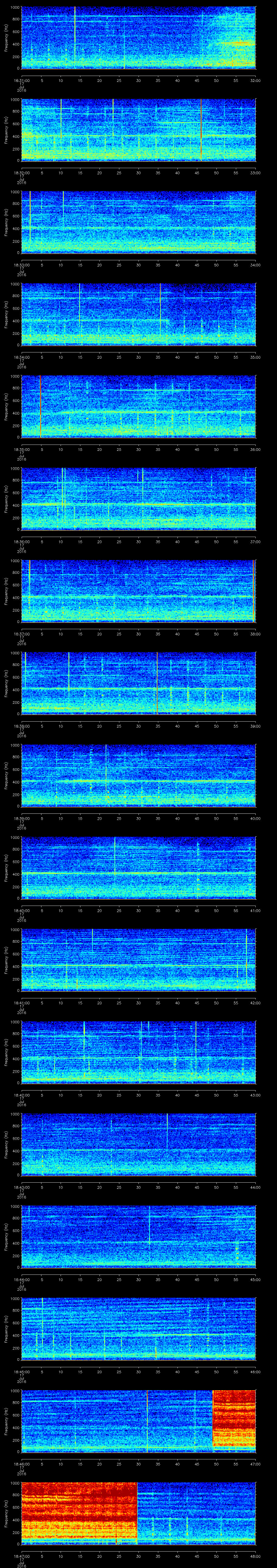Select the 36:00 end time label

255,449
